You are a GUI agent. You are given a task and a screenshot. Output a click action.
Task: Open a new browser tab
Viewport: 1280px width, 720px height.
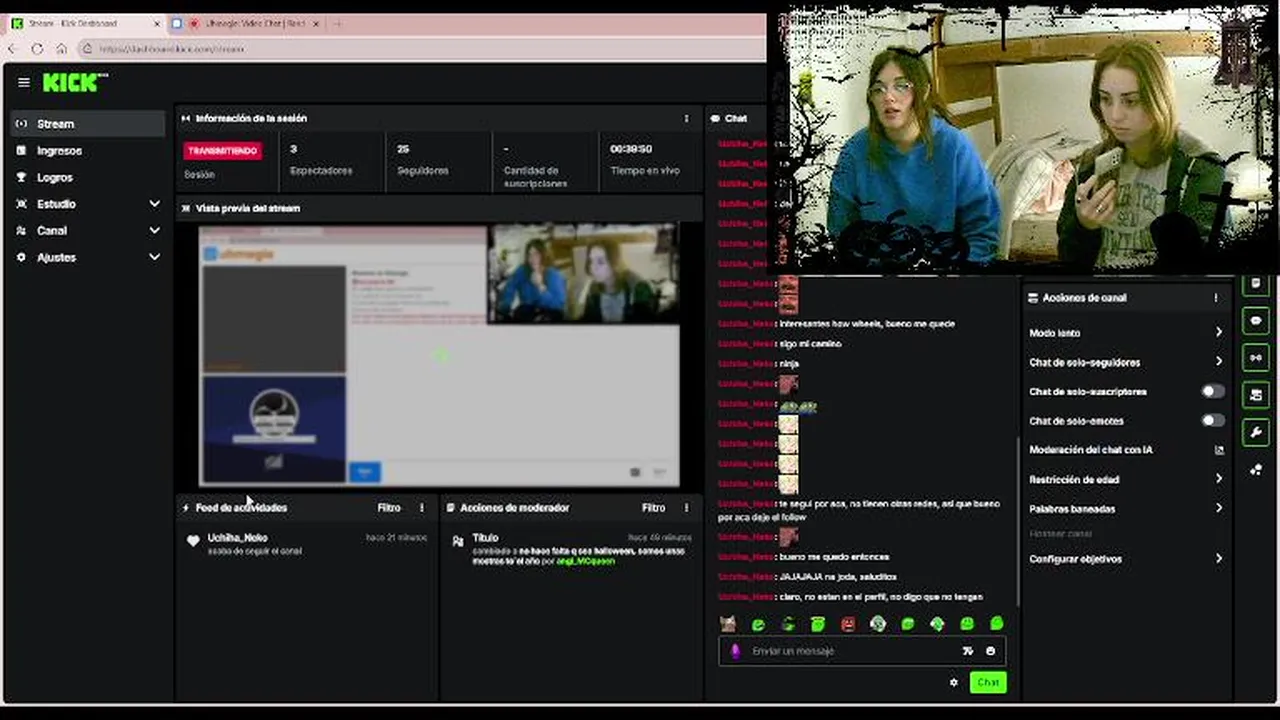337,23
